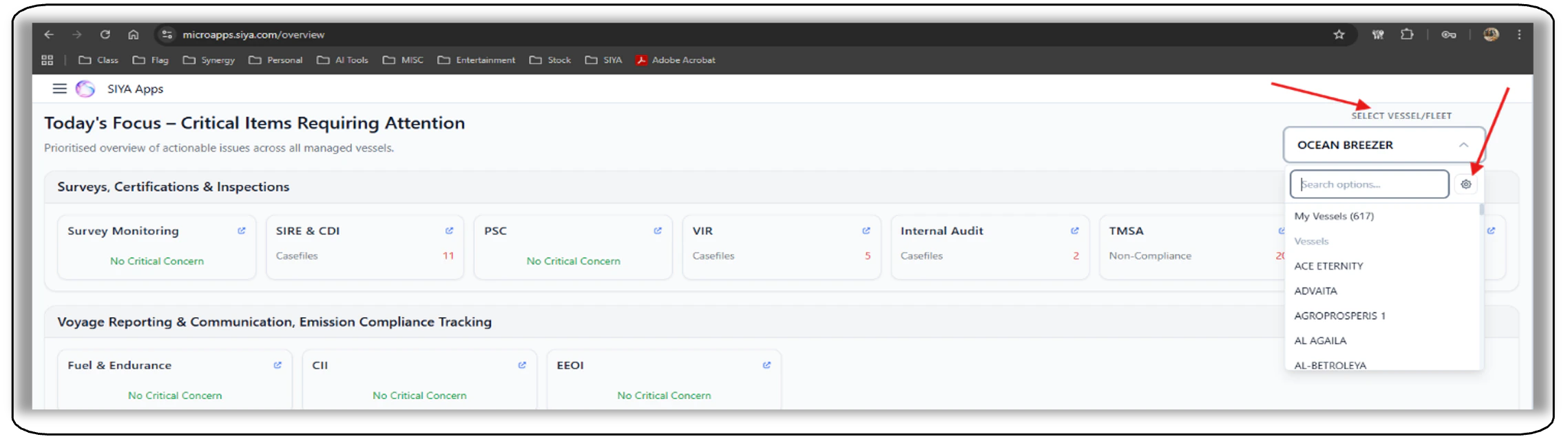Open the Flag bookmarks folder

[x=151, y=60]
